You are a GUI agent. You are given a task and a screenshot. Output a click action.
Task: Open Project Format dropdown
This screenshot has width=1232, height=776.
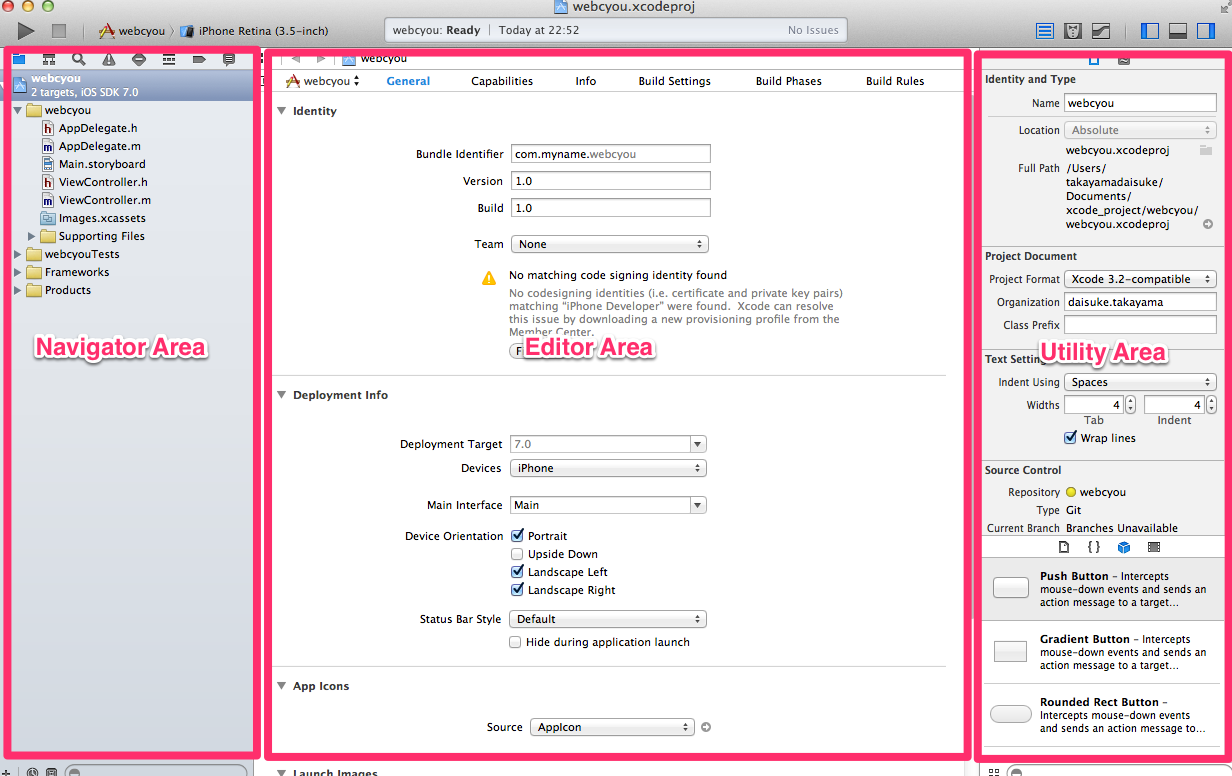tap(1140, 279)
